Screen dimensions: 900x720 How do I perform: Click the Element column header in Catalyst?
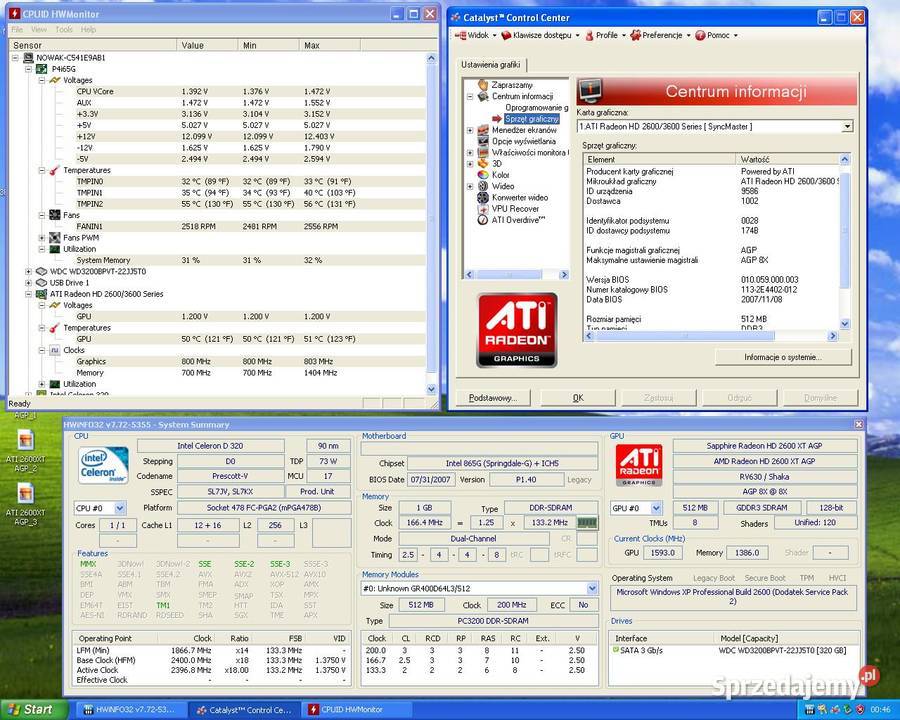[660, 159]
